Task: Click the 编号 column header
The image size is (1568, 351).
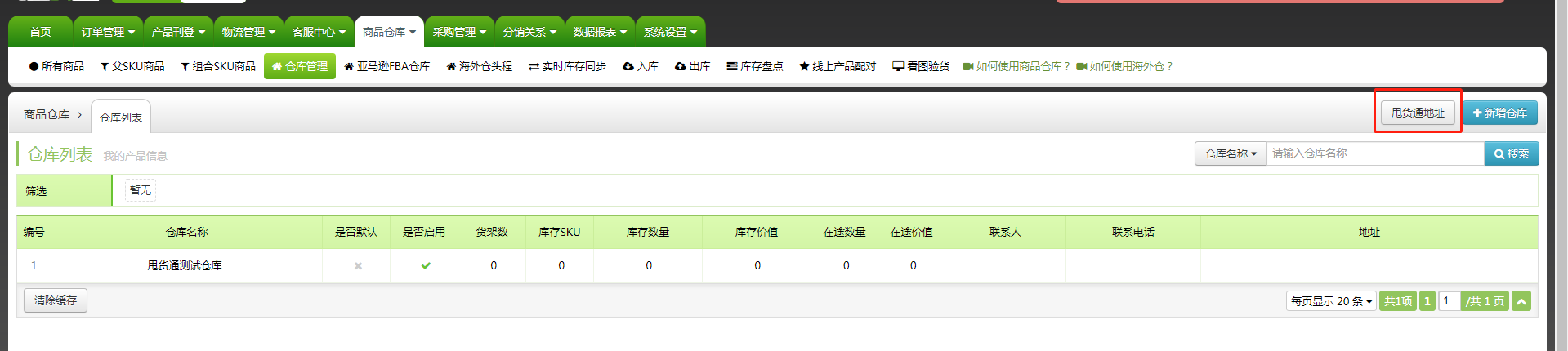Action: (x=34, y=233)
